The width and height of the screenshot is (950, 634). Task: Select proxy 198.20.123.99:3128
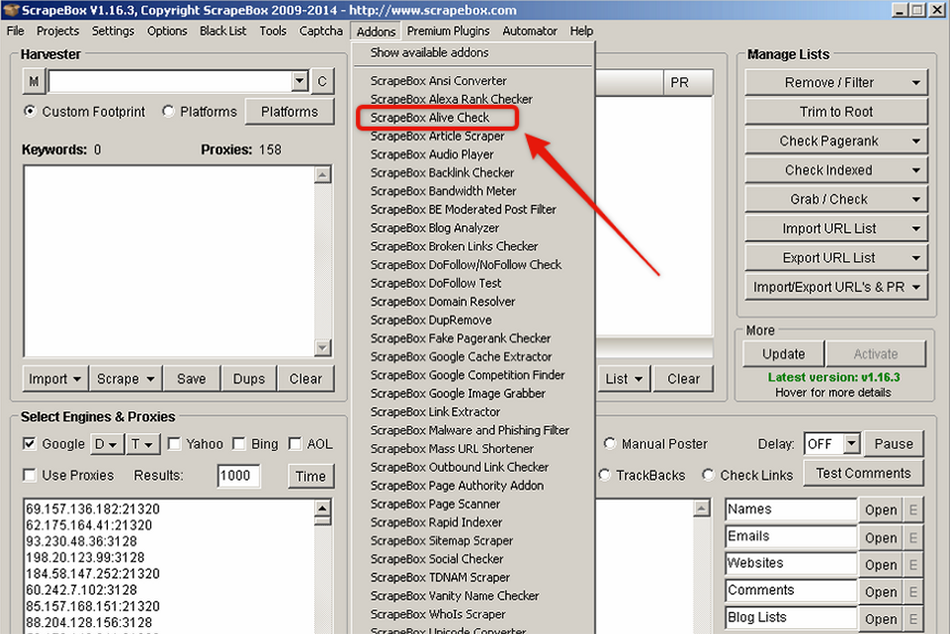[85, 558]
